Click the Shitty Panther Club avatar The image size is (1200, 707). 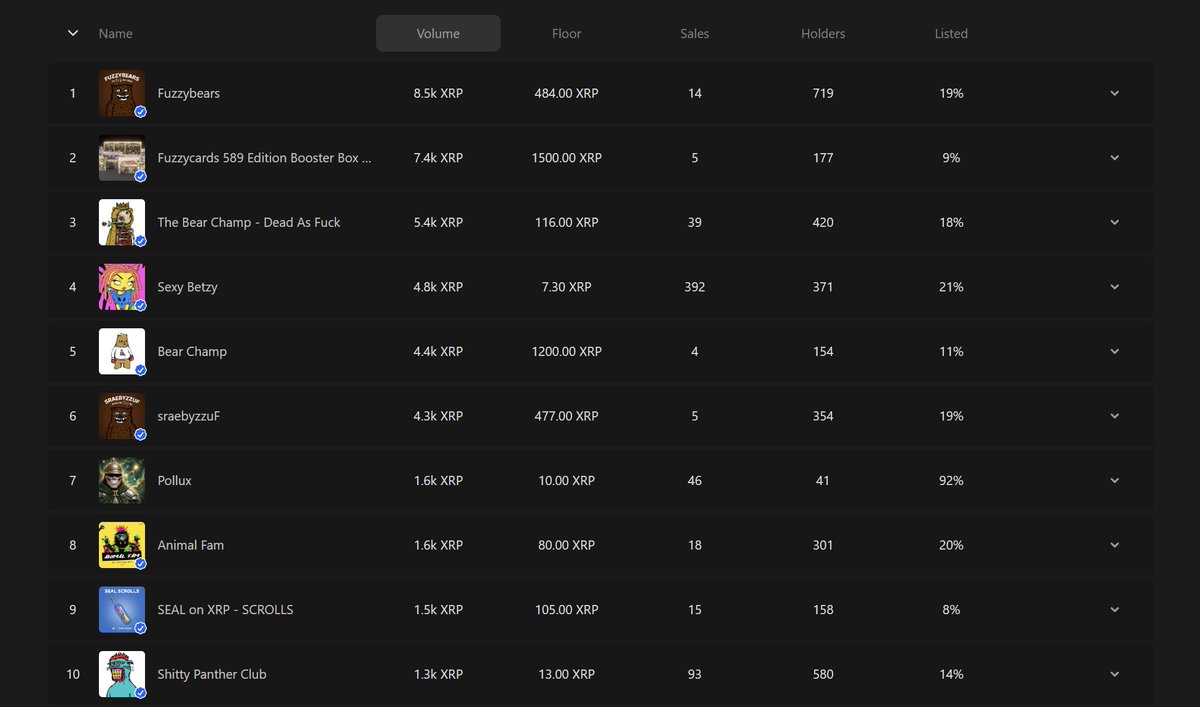point(122,674)
